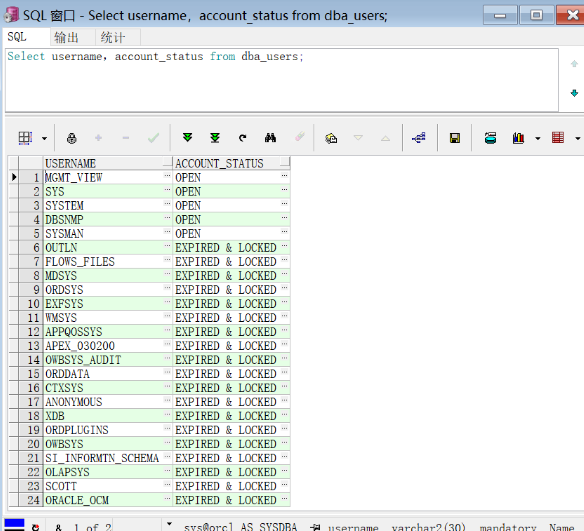Open the ellipsis in OUTLN's status cell
Screen dimensions: 584x531
[x=285, y=245]
